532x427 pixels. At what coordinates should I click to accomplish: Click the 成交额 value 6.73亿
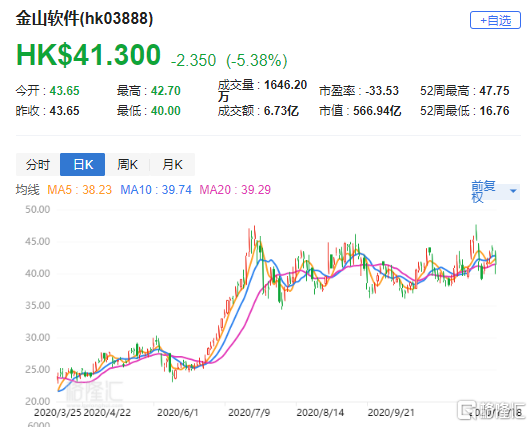[281, 111]
